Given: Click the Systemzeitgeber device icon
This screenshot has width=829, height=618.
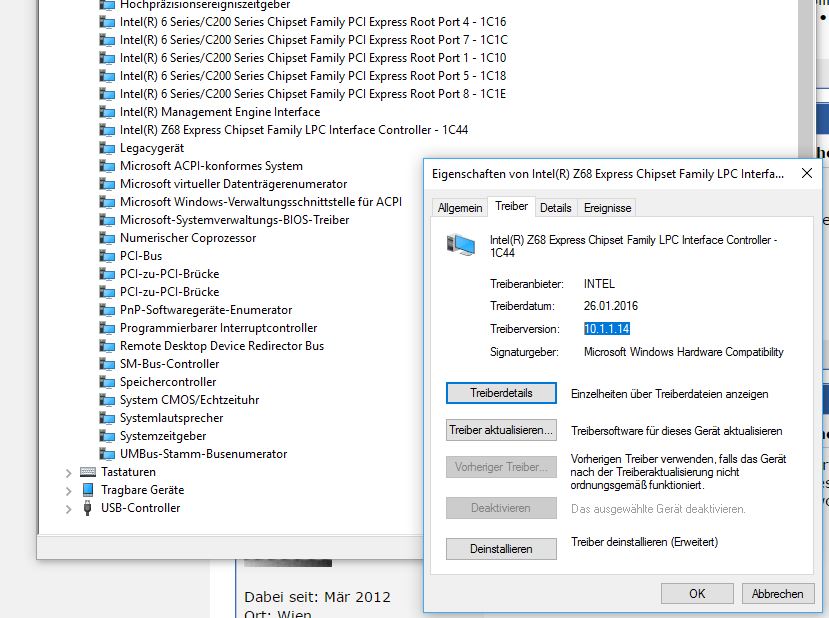Looking at the screenshot, I should (x=107, y=436).
